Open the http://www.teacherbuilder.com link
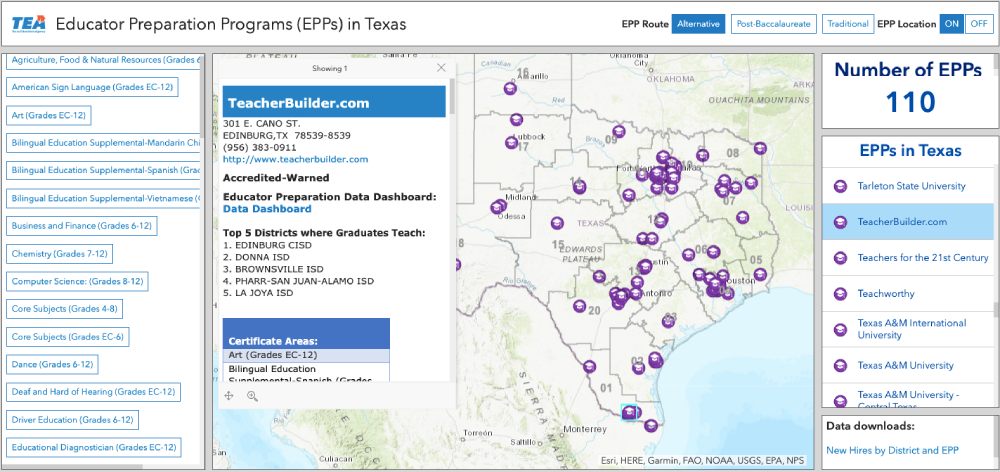1000x472 pixels. coord(295,159)
